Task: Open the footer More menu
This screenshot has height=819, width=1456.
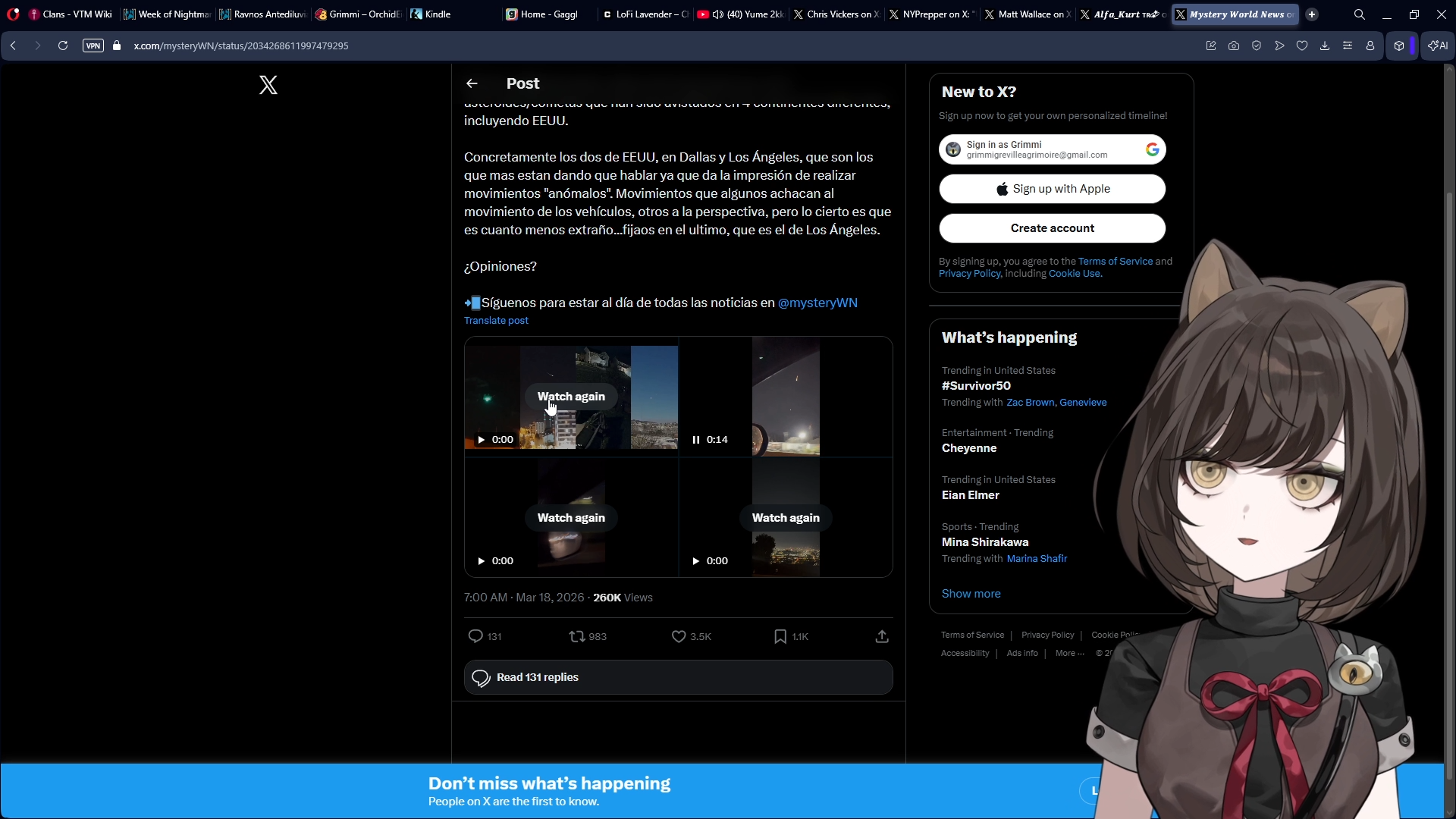Action: point(1069,653)
